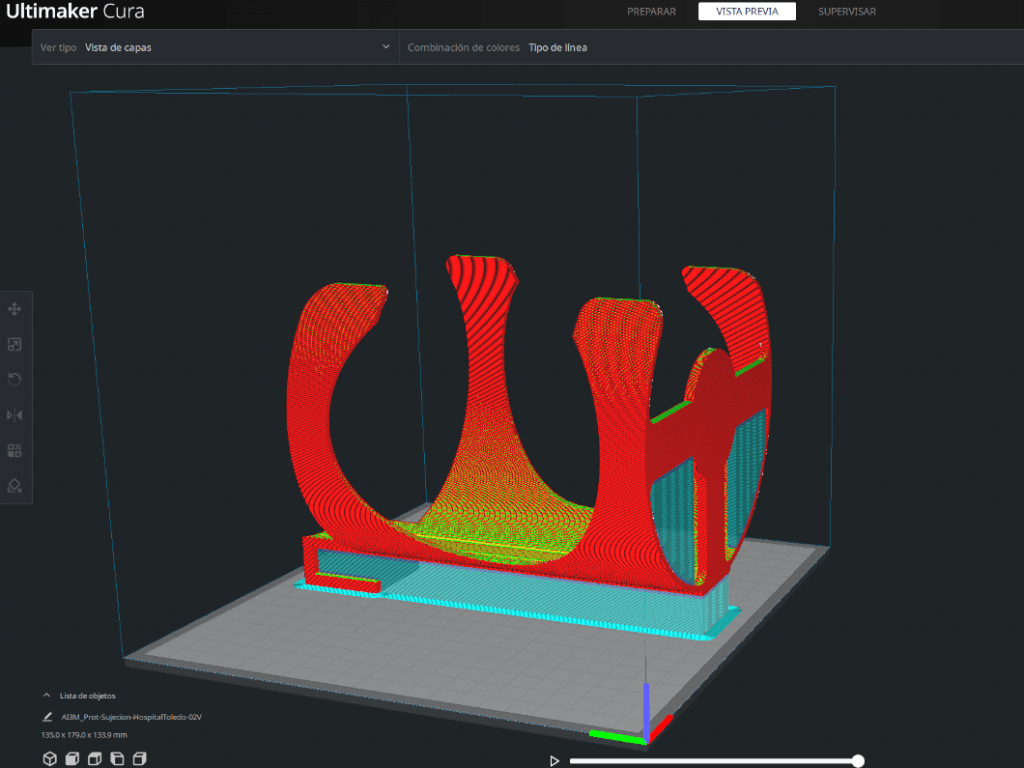The width and height of the screenshot is (1024, 768).
Task: Switch camera to top view icon
Action: tap(95, 758)
